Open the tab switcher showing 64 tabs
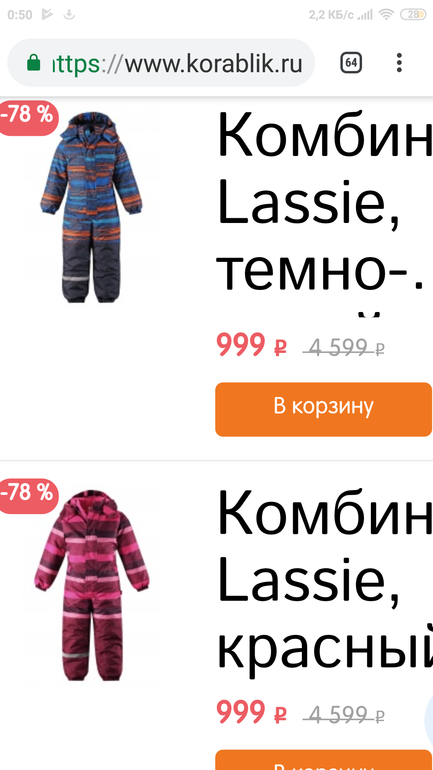This screenshot has width=433, height=770. click(x=351, y=63)
